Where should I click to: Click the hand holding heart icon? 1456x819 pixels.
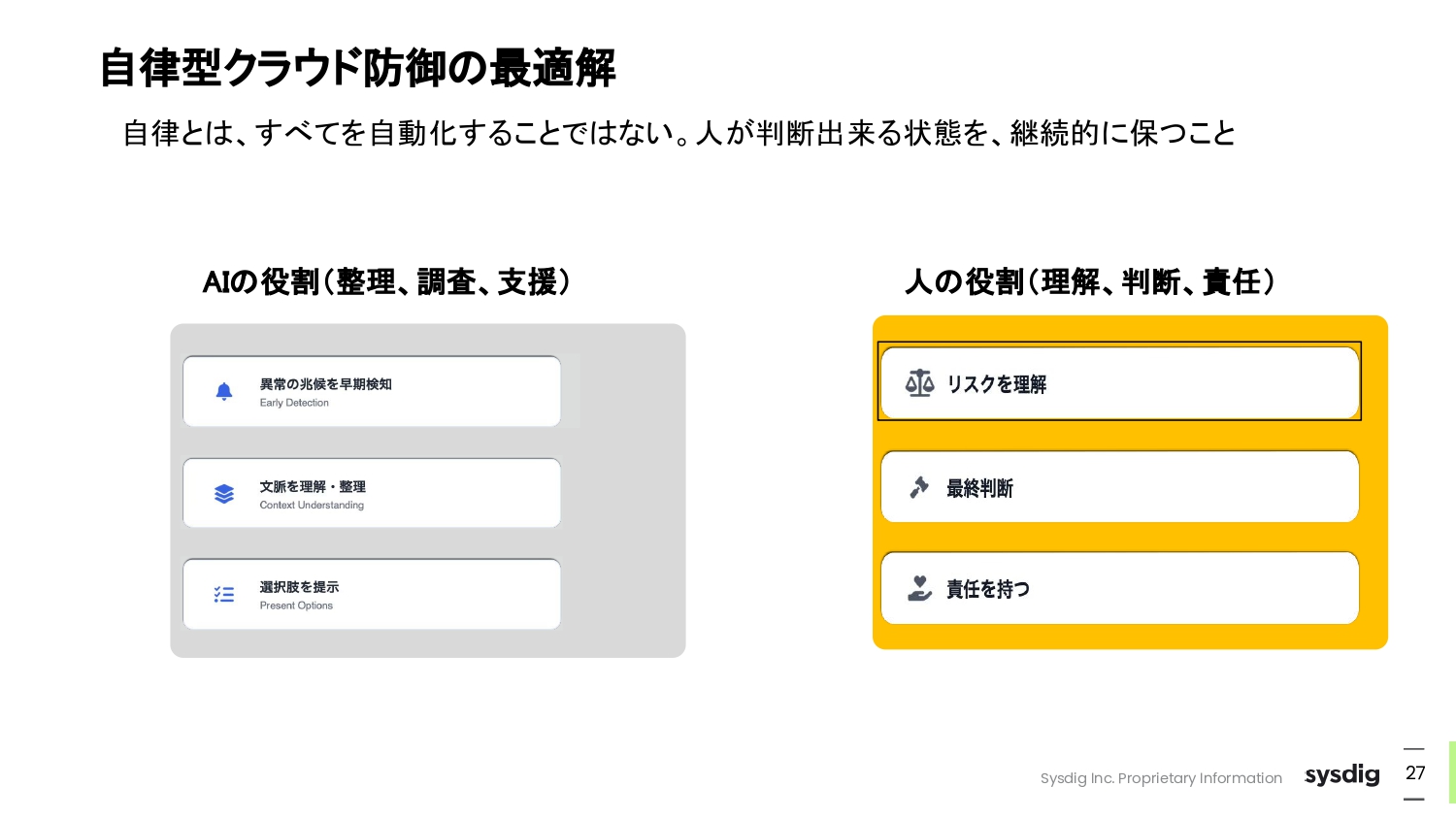pos(919,588)
